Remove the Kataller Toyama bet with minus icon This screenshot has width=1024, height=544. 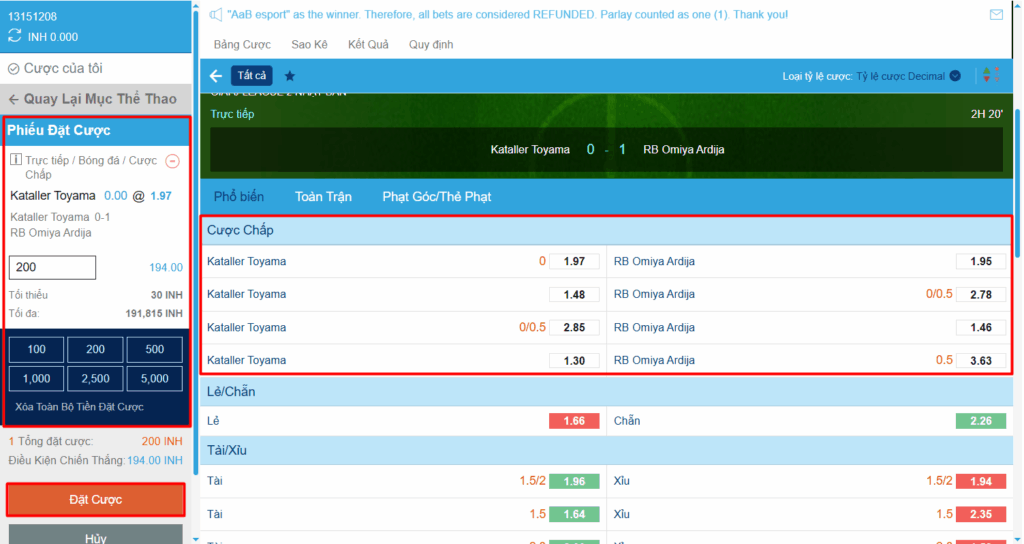click(x=172, y=161)
